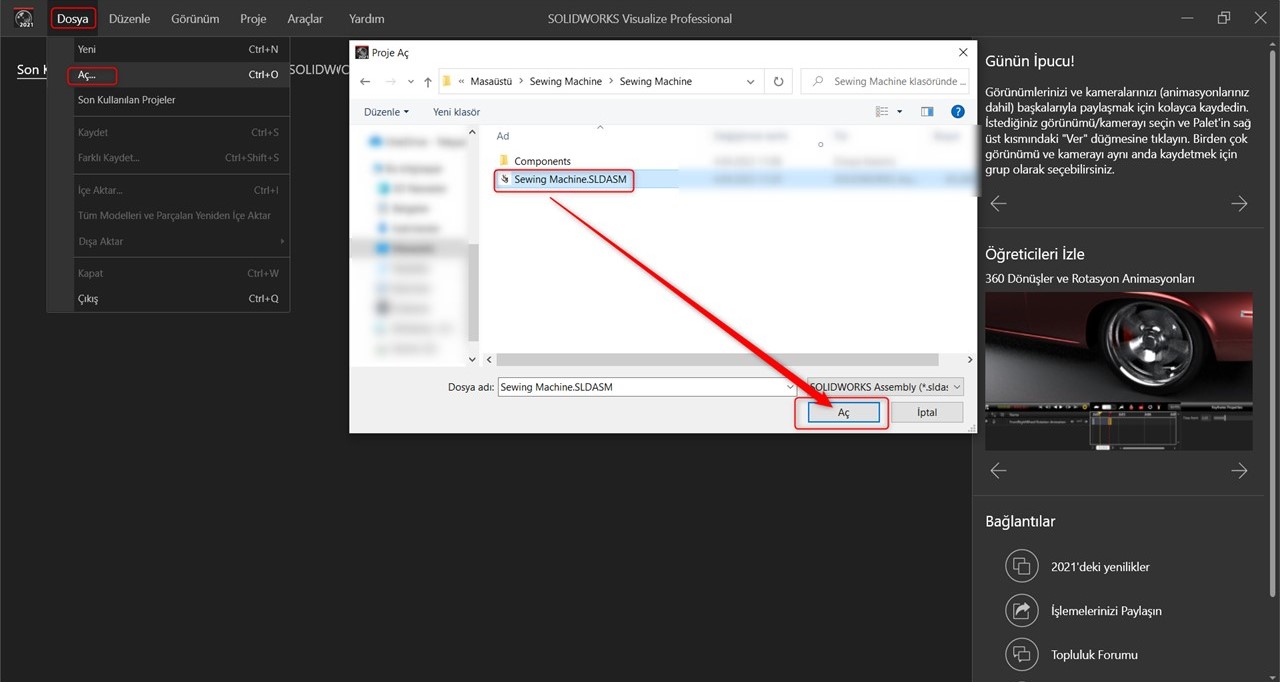
Task: Go up one folder level
Action: [428, 81]
